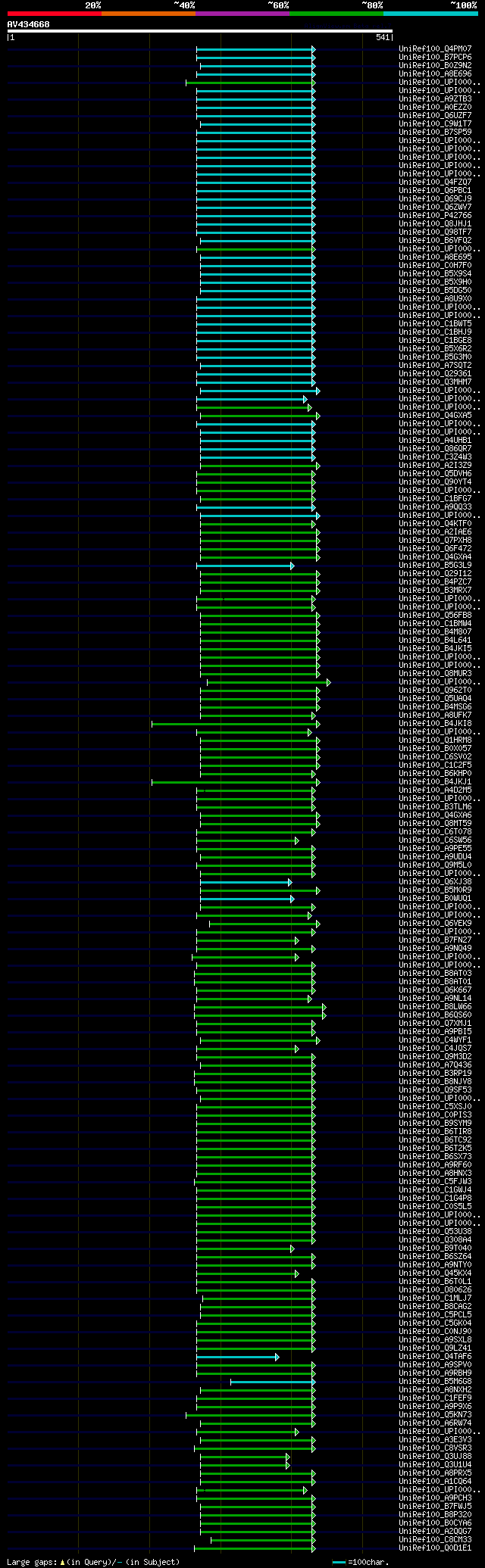Click the short cyan alignment bar for UniRef100_B5G3L9
This screenshot has width=485, height=1568.
click(245, 566)
